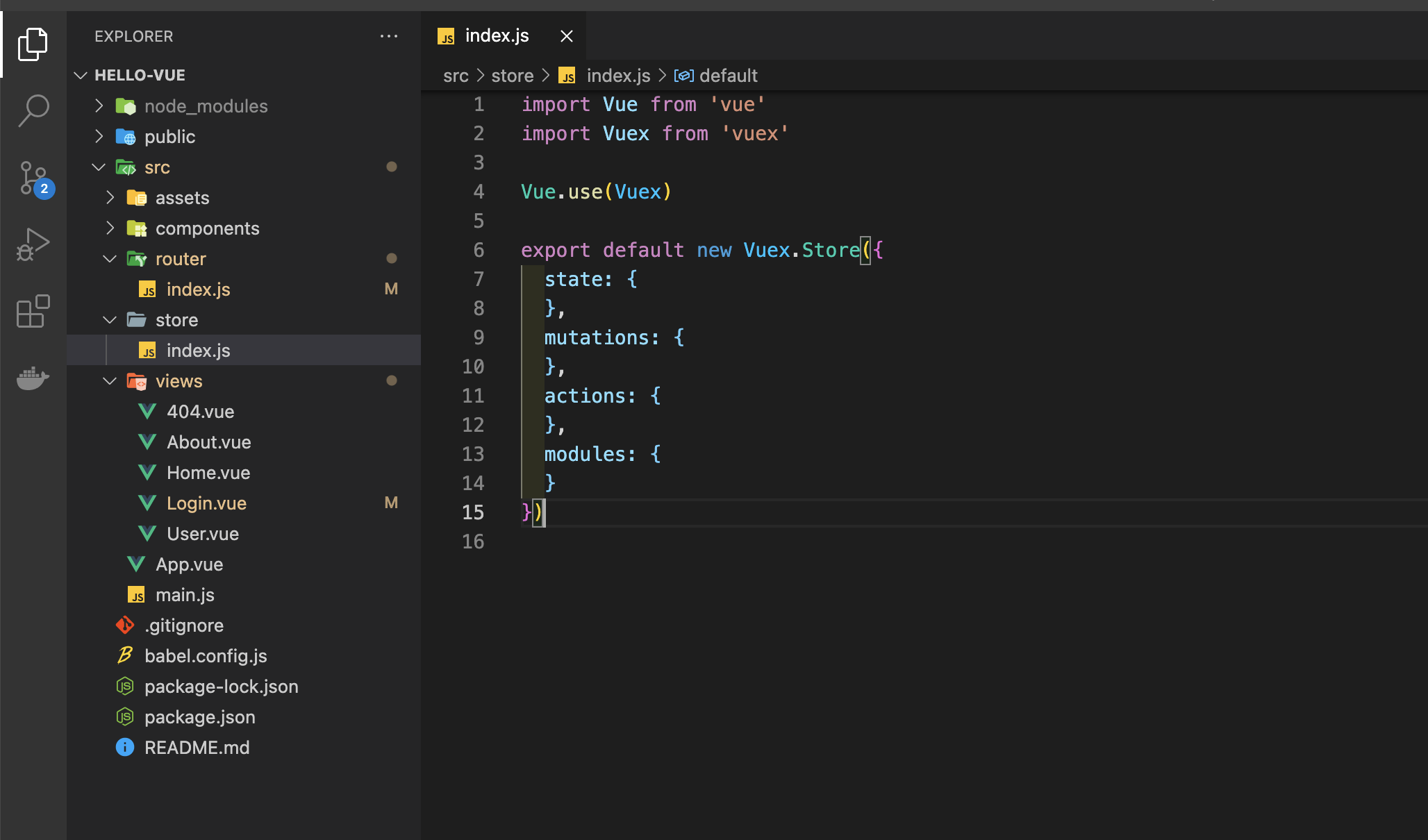Click the JS icon beside main.js
The image size is (1428, 840).
click(137, 595)
